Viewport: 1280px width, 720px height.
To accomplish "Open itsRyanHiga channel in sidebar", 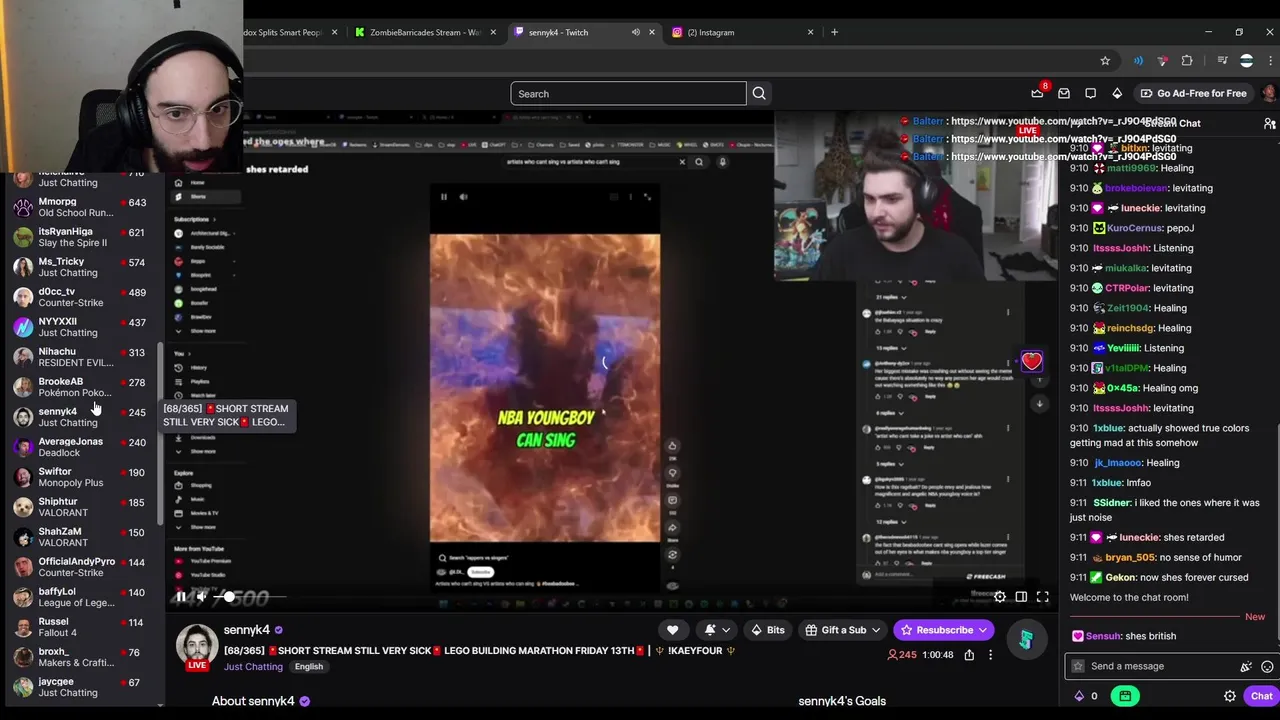I will (80, 237).
